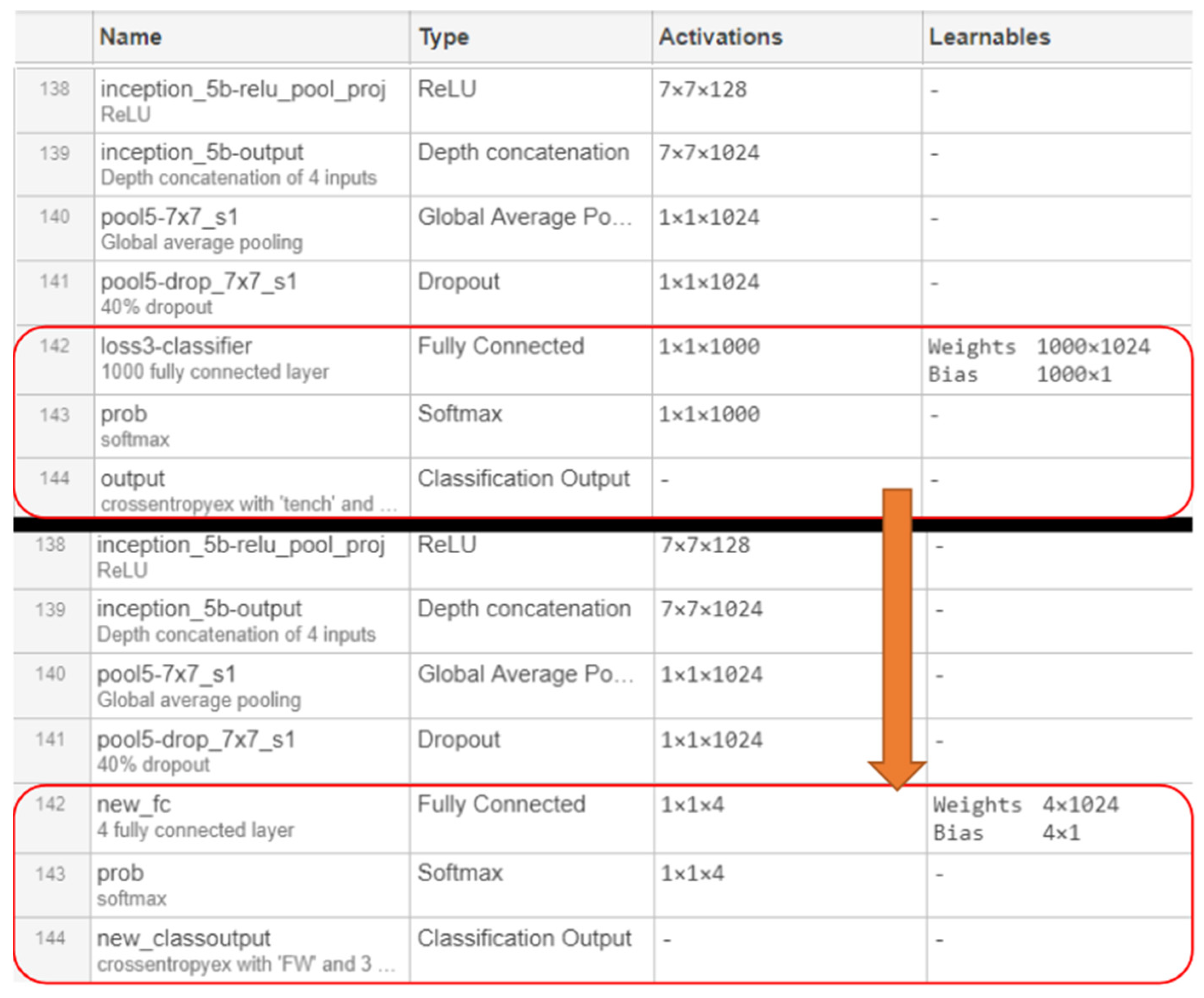Click the output layer with 'tench' classes
1204x998 pixels.
[x=132, y=479]
